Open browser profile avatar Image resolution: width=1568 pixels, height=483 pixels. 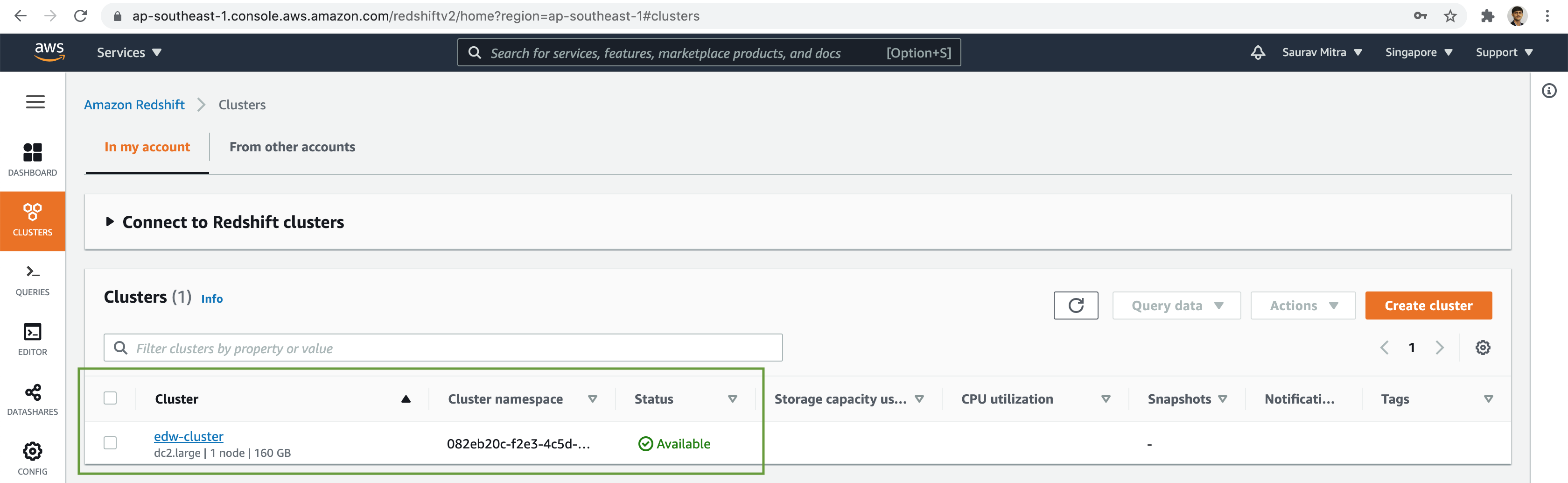pyautogui.click(x=1518, y=16)
